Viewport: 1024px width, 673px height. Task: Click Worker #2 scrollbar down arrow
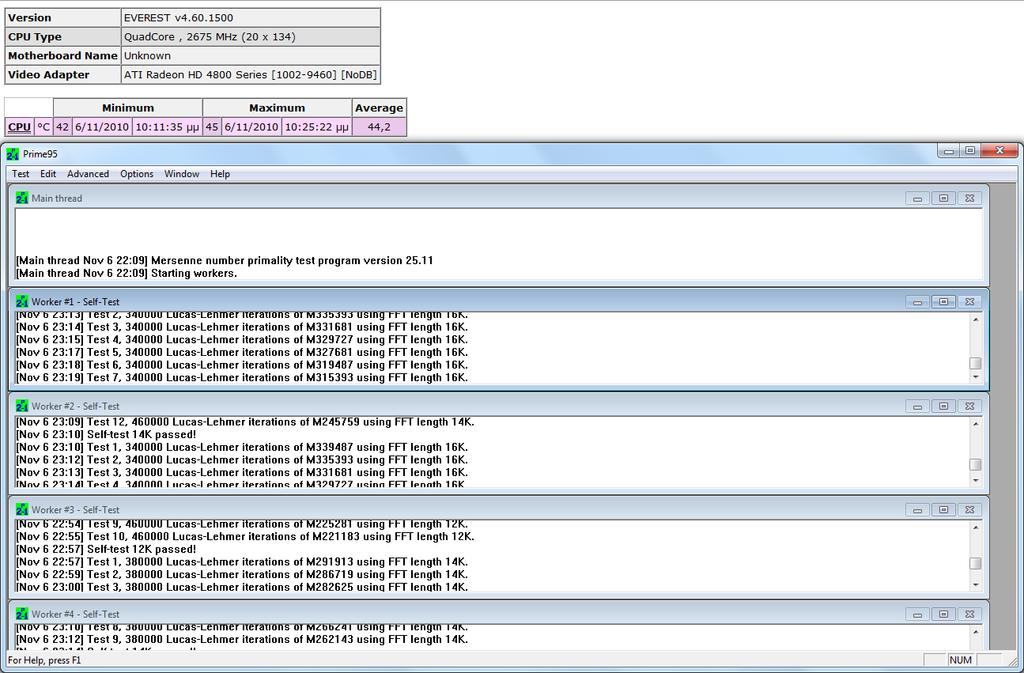pyautogui.click(x=976, y=480)
